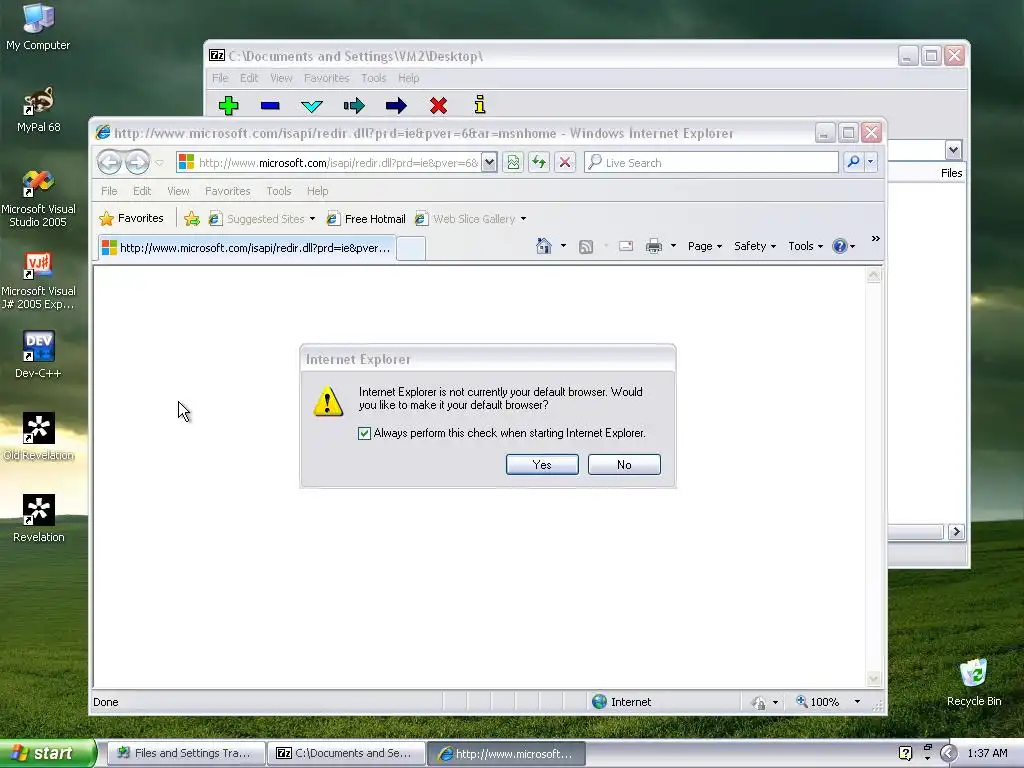This screenshot has width=1024, height=768.
Task: Open the 7-Zip path dropdown arrow
Action: (x=953, y=150)
